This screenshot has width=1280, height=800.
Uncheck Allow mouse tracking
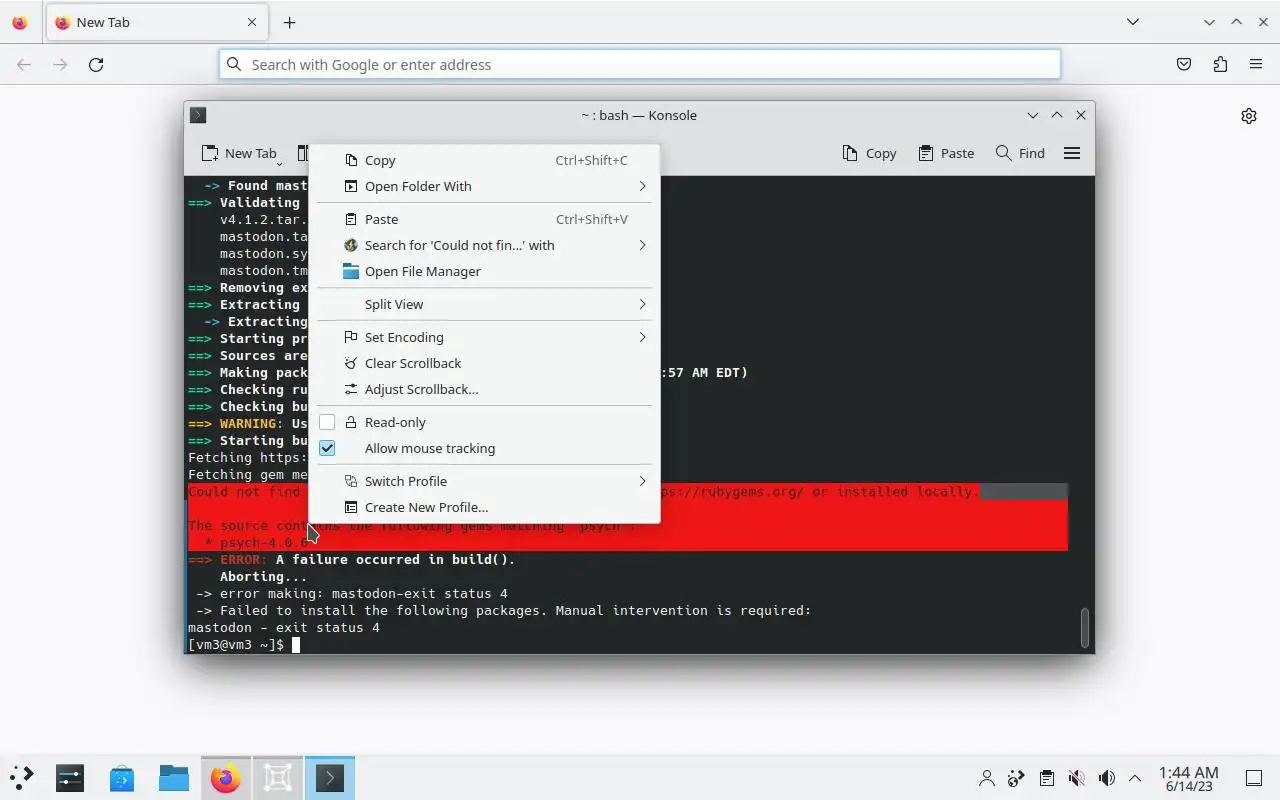point(327,448)
